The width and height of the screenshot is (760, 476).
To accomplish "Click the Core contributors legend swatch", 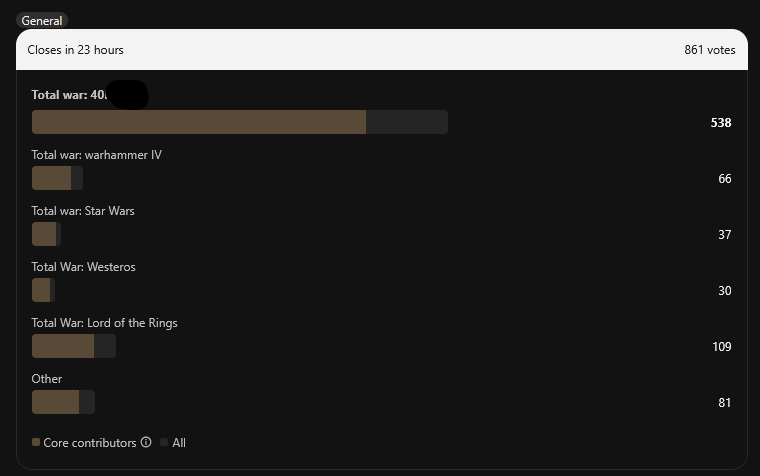I will pyautogui.click(x=36, y=442).
